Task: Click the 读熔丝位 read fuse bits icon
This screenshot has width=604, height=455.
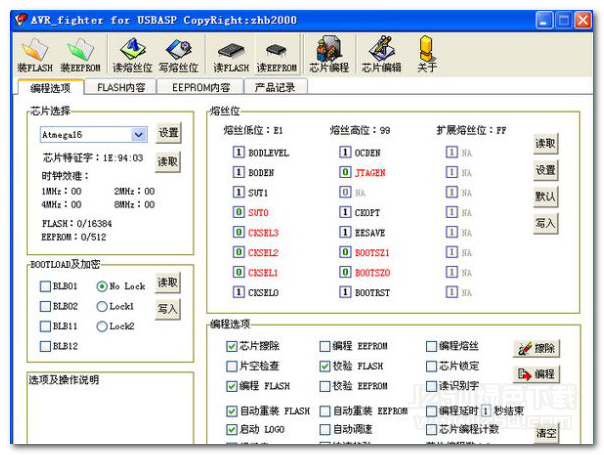Action: pyautogui.click(x=132, y=55)
